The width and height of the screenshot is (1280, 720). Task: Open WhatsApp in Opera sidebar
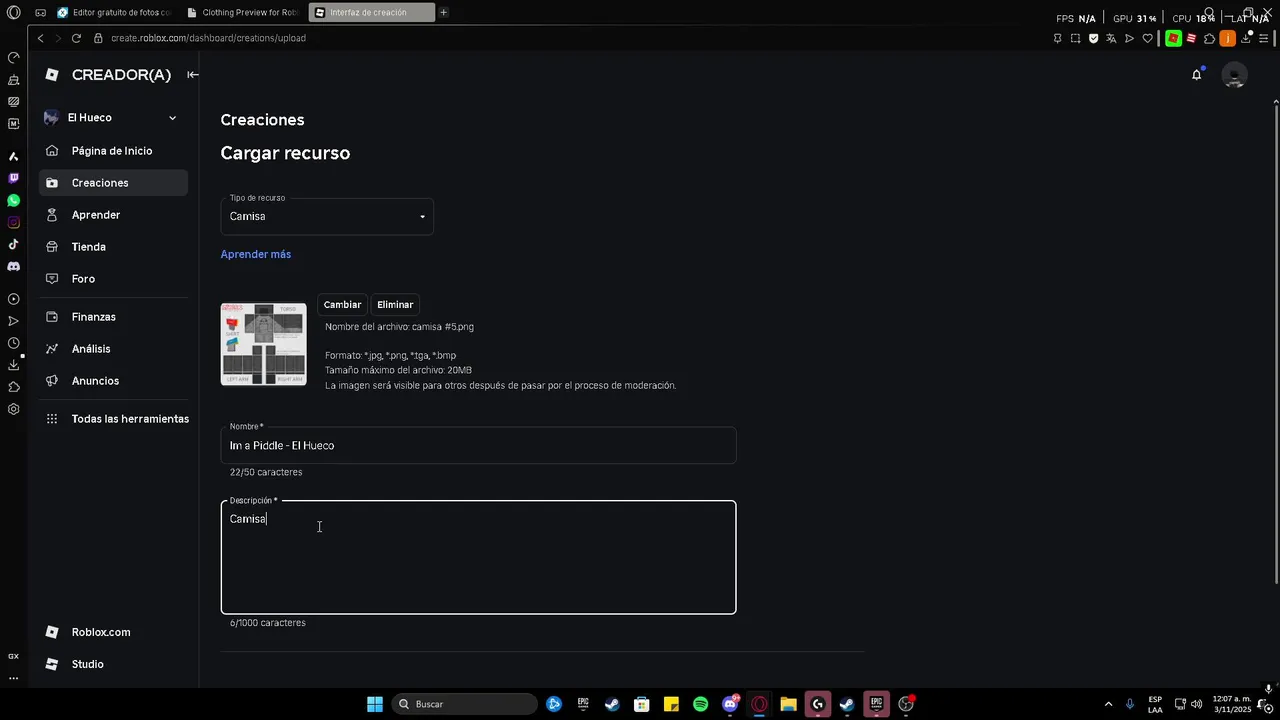[13, 201]
